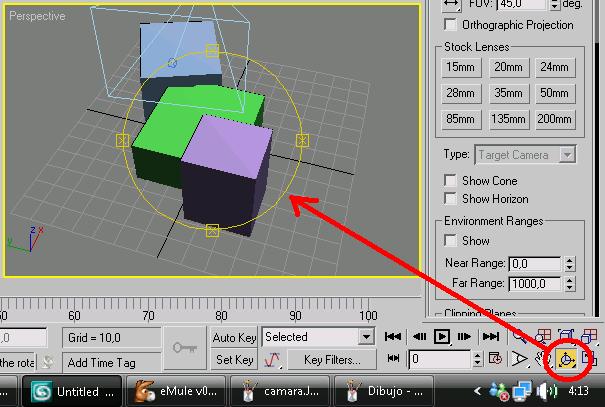Image resolution: width=605 pixels, height=407 pixels.
Task: Choose the 20mm stock lens
Action: (x=508, y=67)
